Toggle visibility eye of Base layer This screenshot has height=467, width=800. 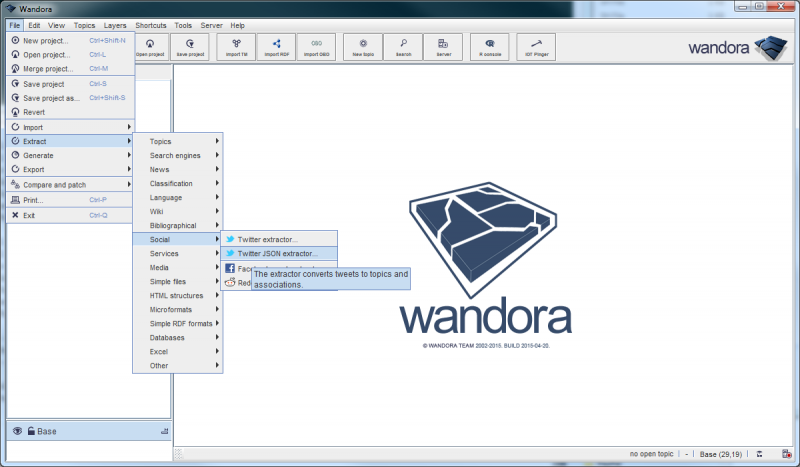click(x=17, y=430)
